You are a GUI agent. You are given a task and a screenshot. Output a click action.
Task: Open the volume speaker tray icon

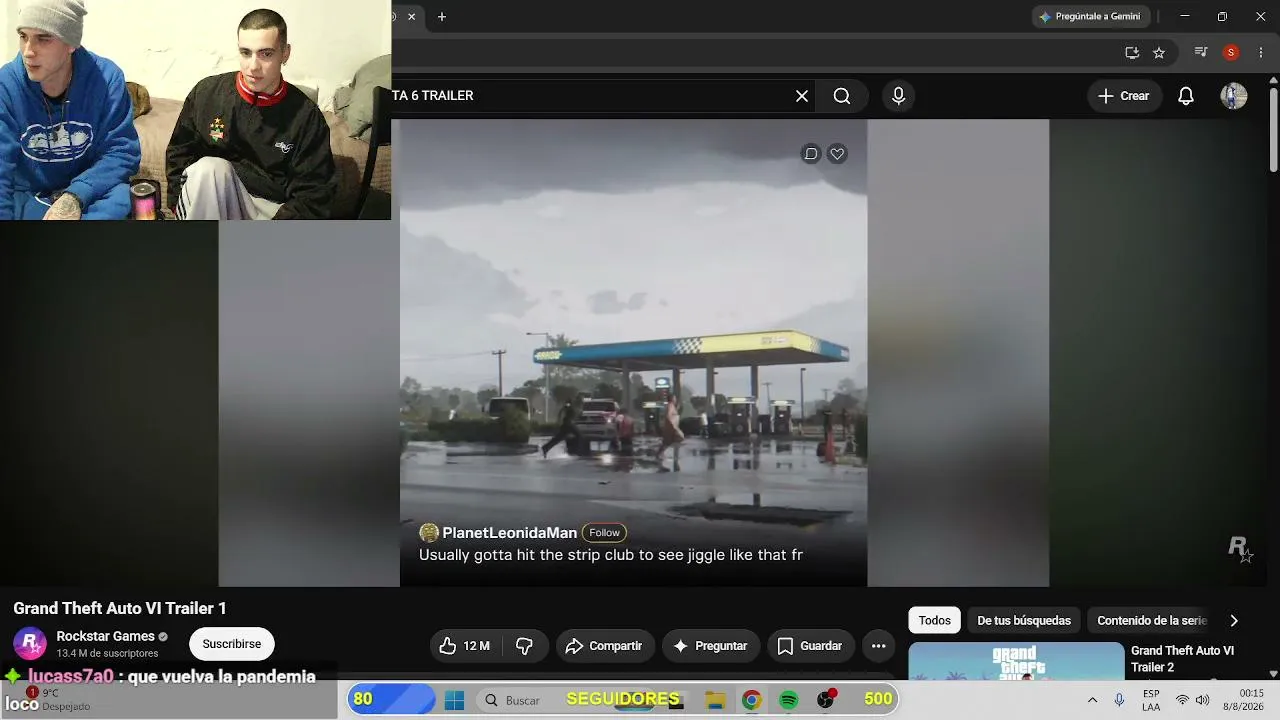tap(1202, 700)
